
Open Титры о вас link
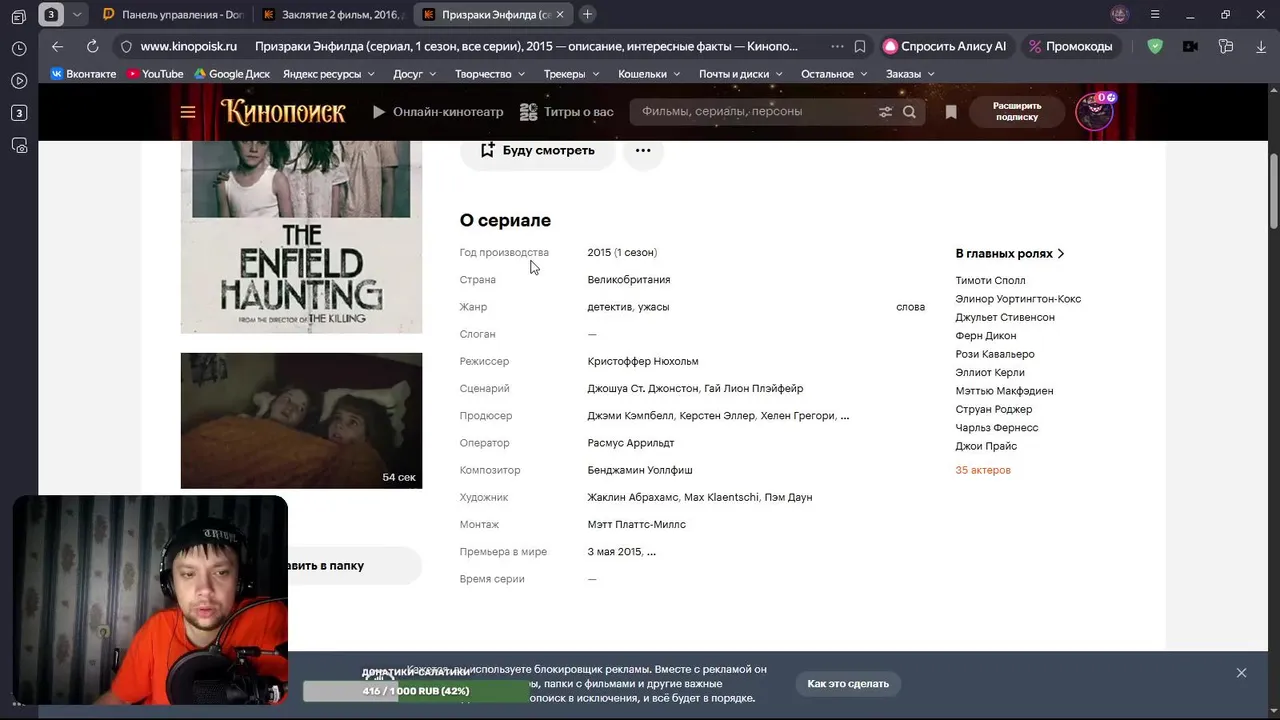coord(567,112)
